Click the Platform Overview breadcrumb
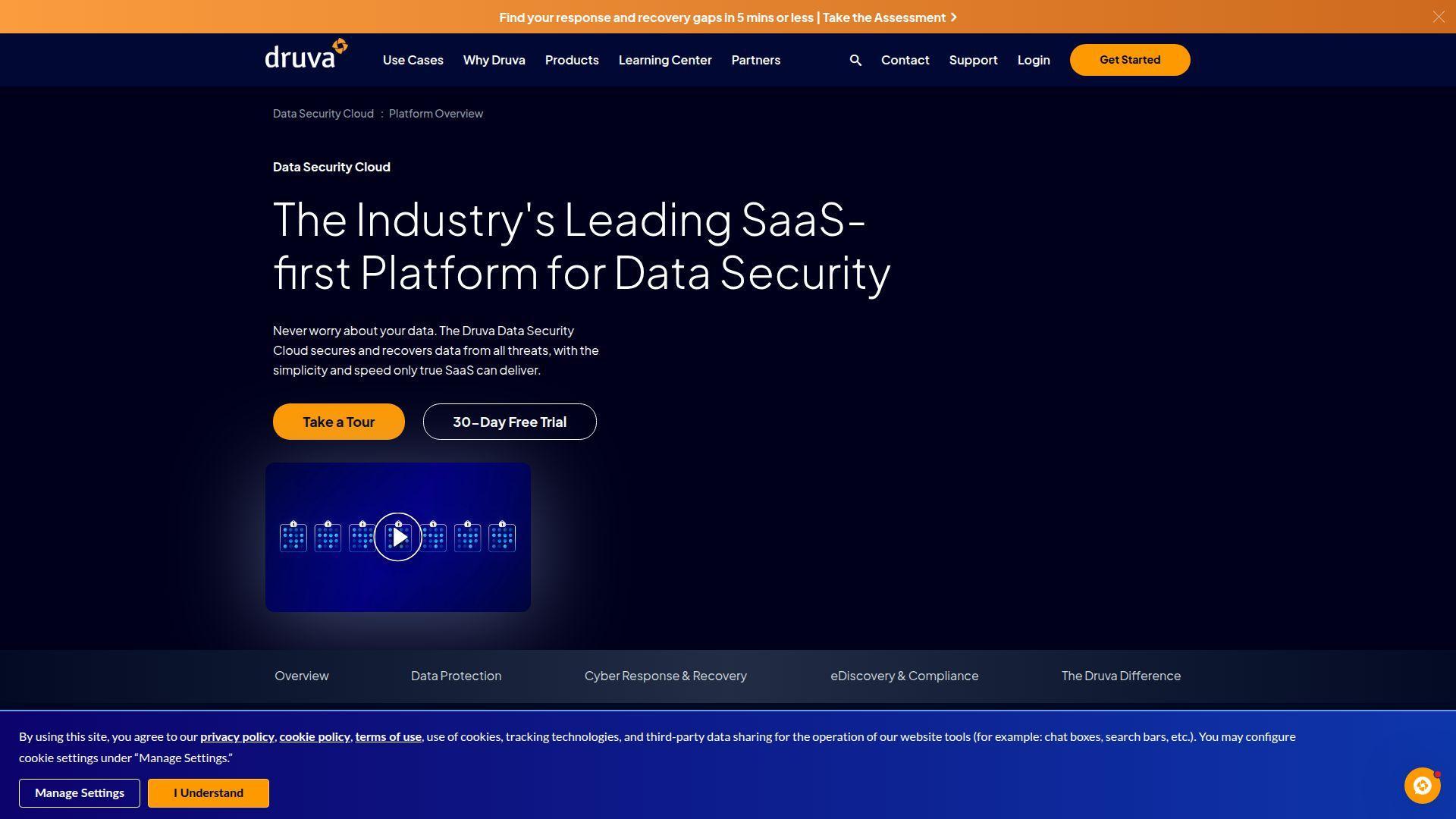This screenshot has width=1456, height=819. coord(436,114)
